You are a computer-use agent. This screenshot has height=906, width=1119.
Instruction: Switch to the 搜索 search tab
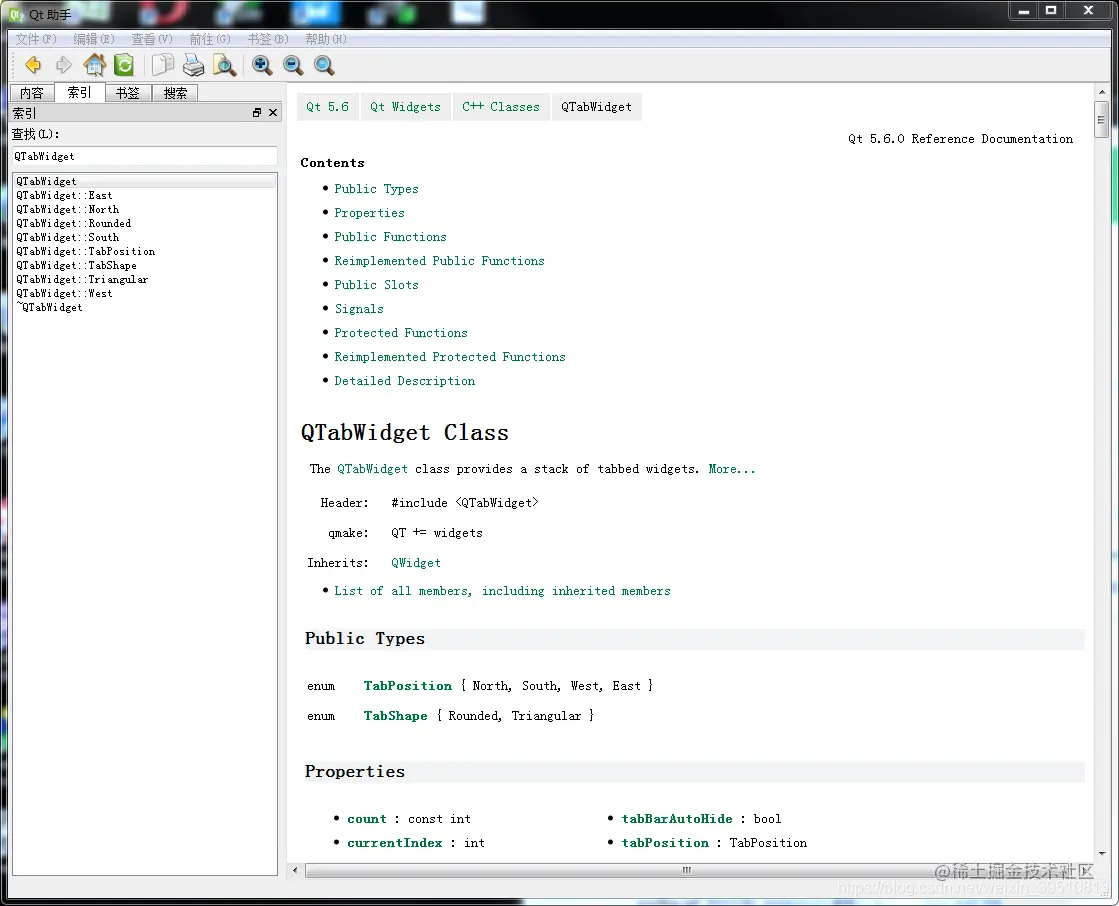coord(175,93)
